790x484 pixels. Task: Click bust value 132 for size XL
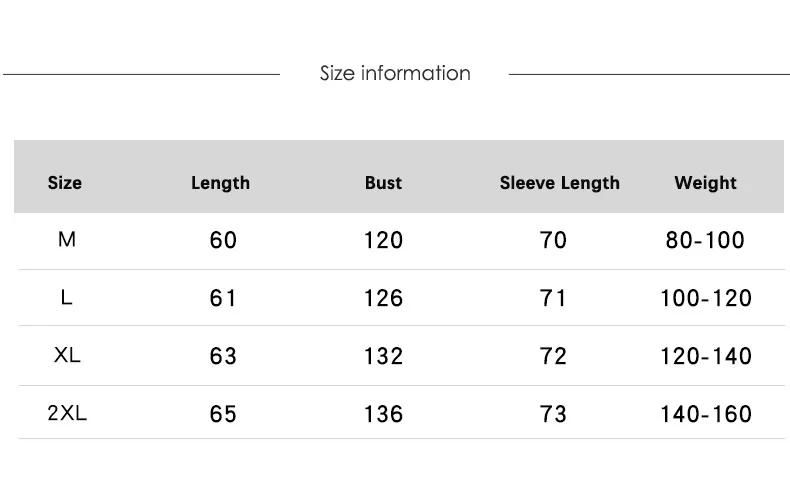click(x=383, y=356)
